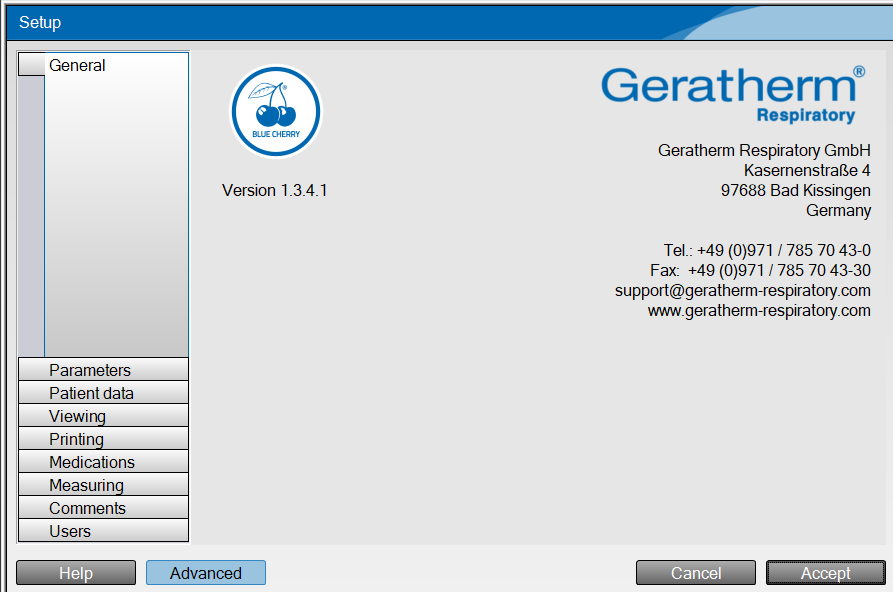Click the support@geratherm-respiratory.com email address
The width and height of the screenshot is (893, 592).
[x=743, y=291]
